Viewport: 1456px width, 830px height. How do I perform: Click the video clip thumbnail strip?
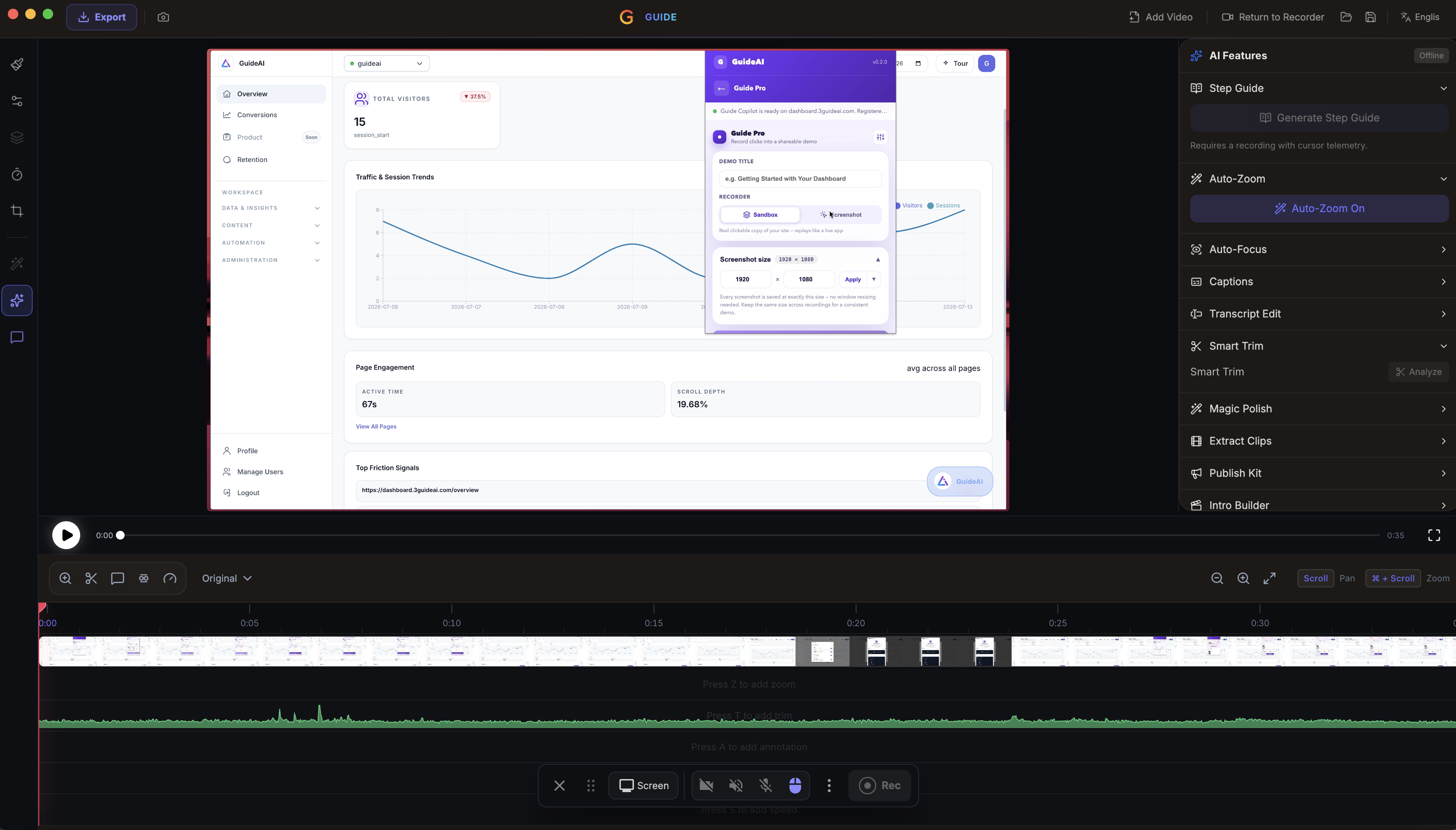pos(747,651)
